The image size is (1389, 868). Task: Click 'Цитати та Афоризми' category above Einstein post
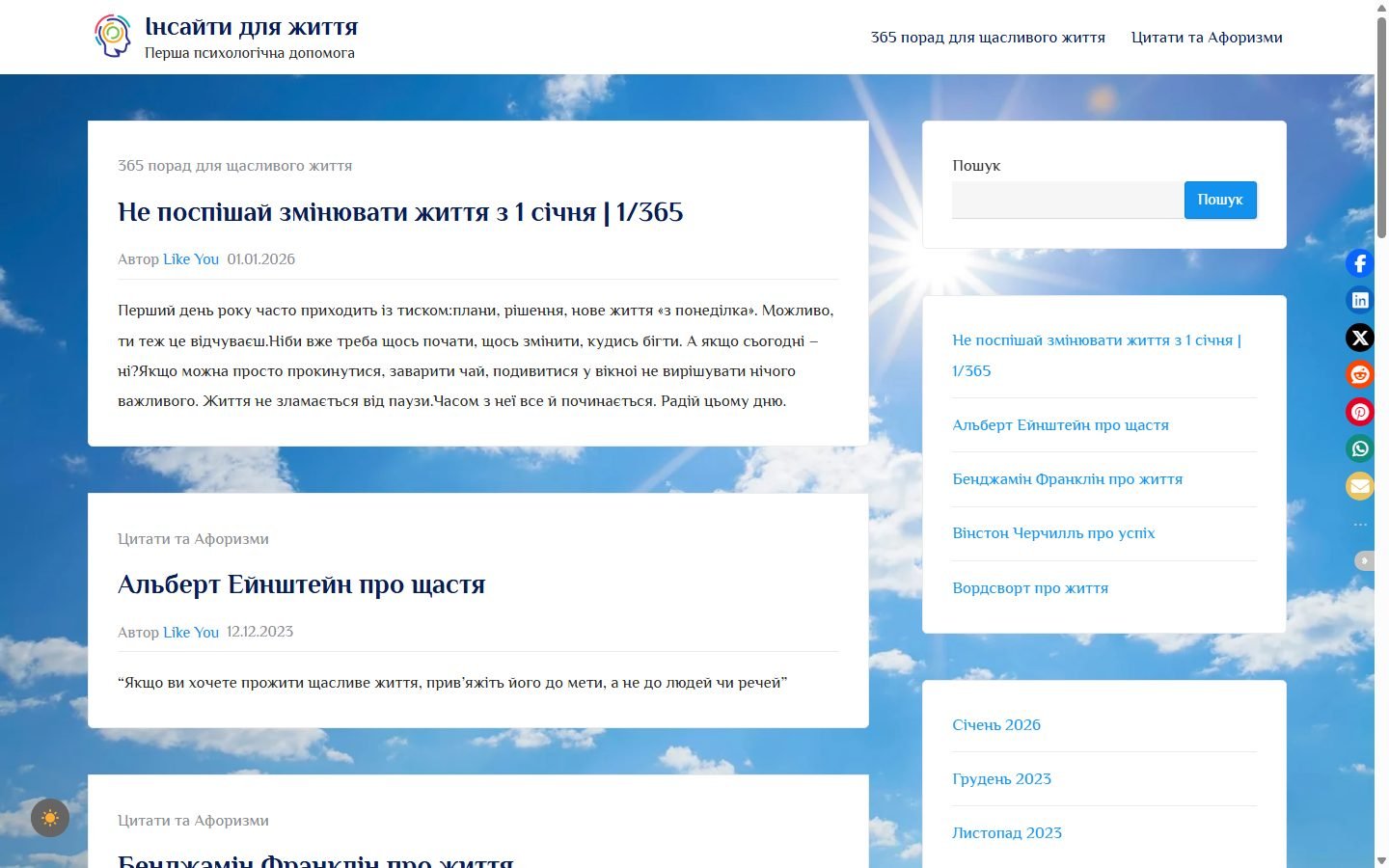193,539
